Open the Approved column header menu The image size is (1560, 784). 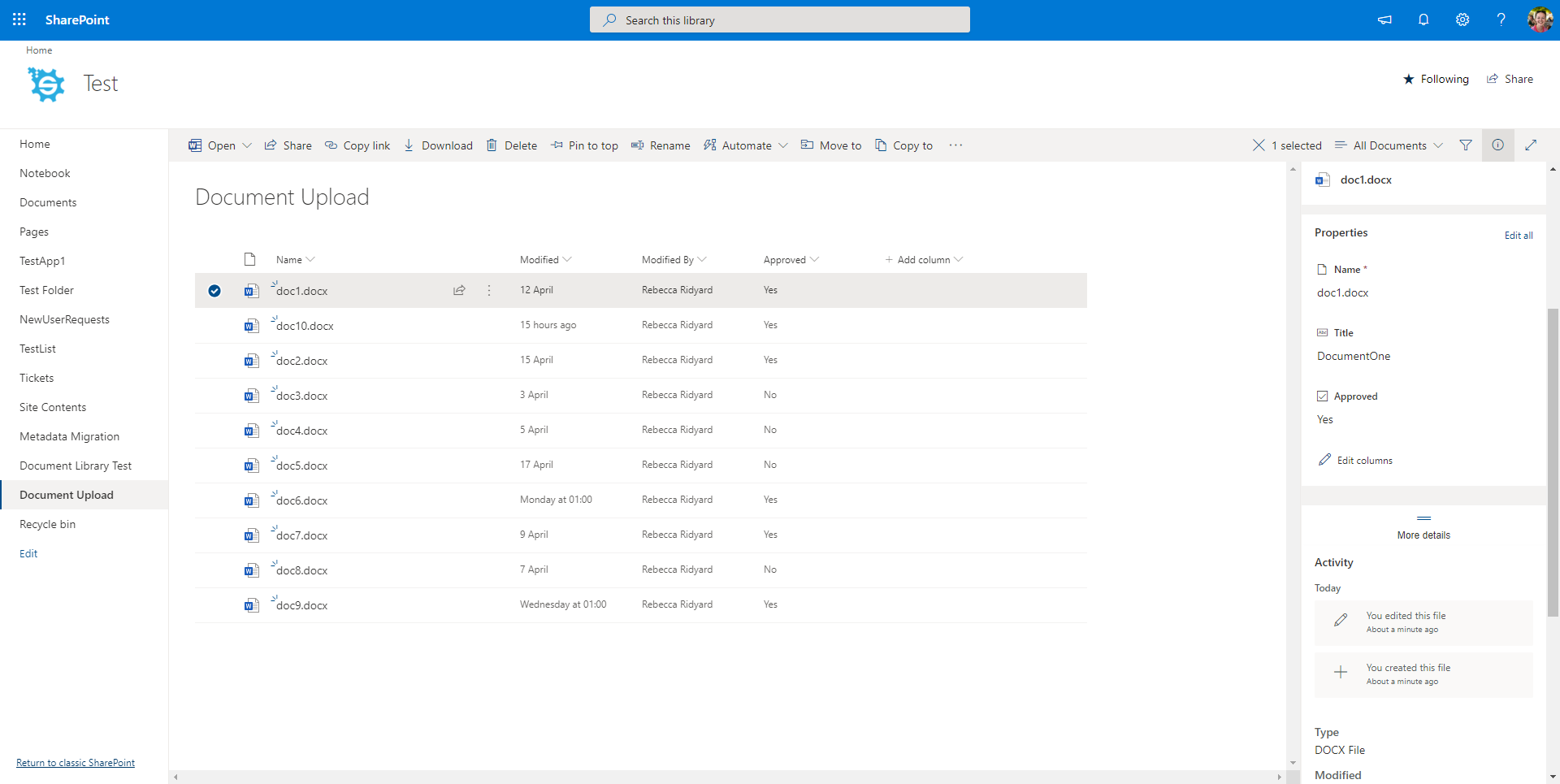pos(791,260)
